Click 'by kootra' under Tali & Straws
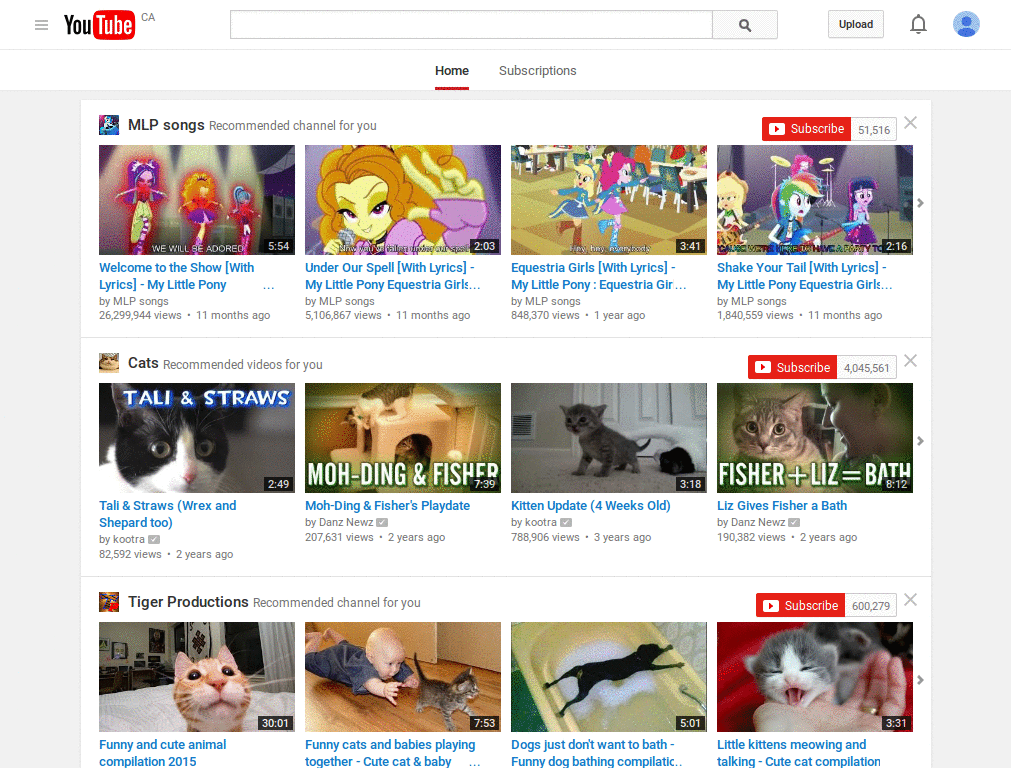 click(x=122, y=539)
